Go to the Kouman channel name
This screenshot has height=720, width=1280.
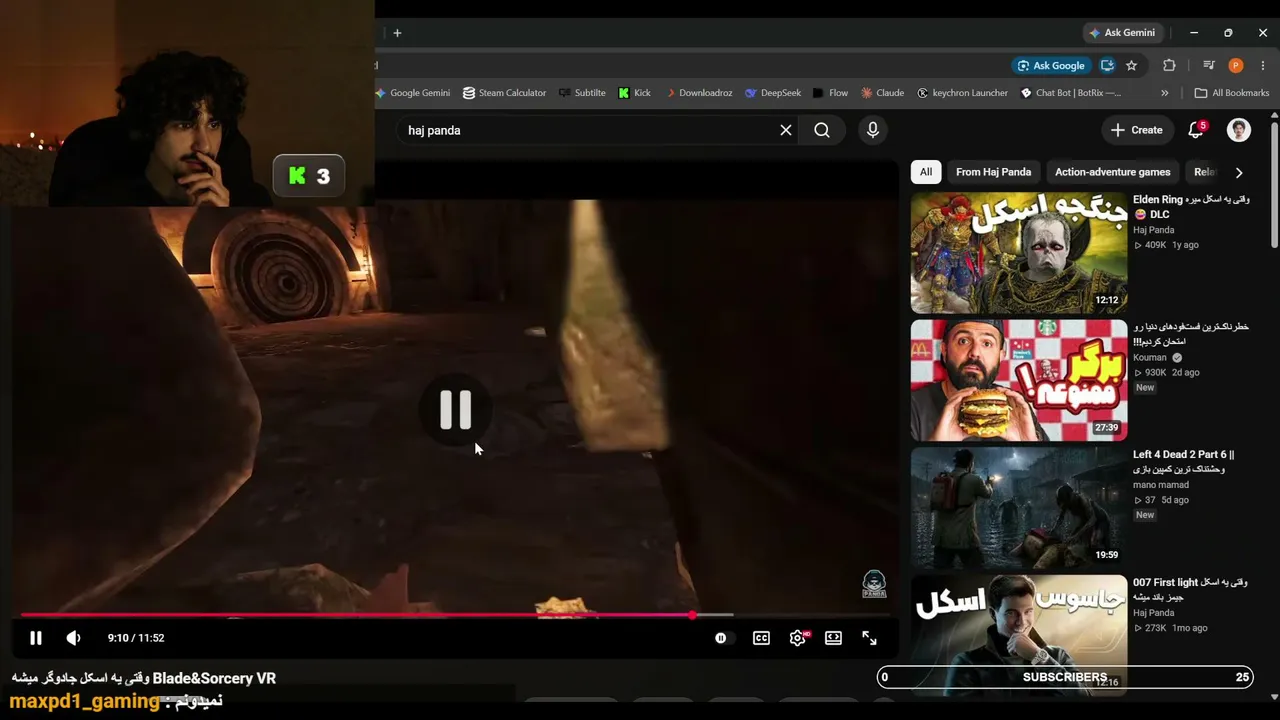point(1150,357)
